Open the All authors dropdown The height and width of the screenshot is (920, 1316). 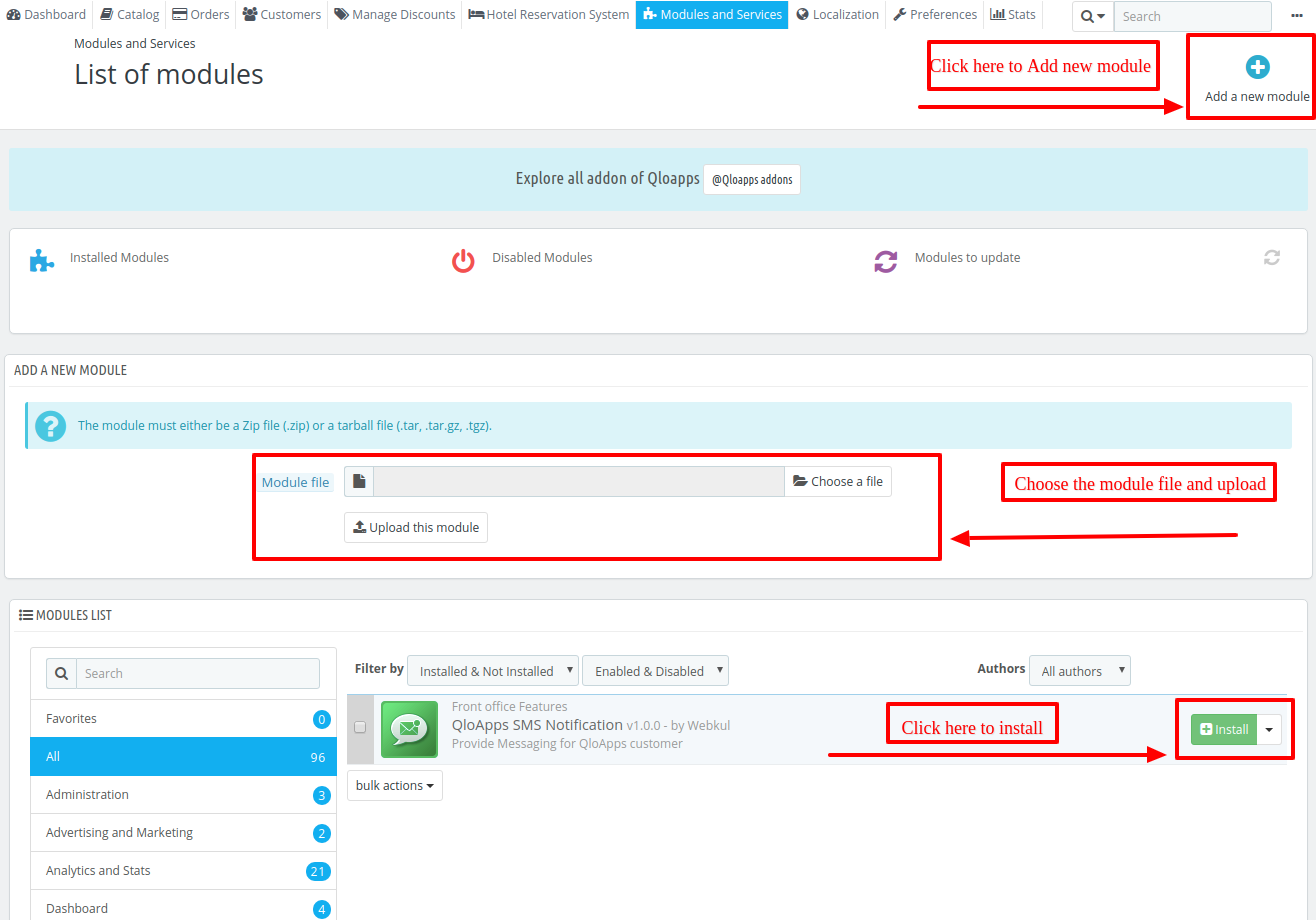(x=1080, y=670)
